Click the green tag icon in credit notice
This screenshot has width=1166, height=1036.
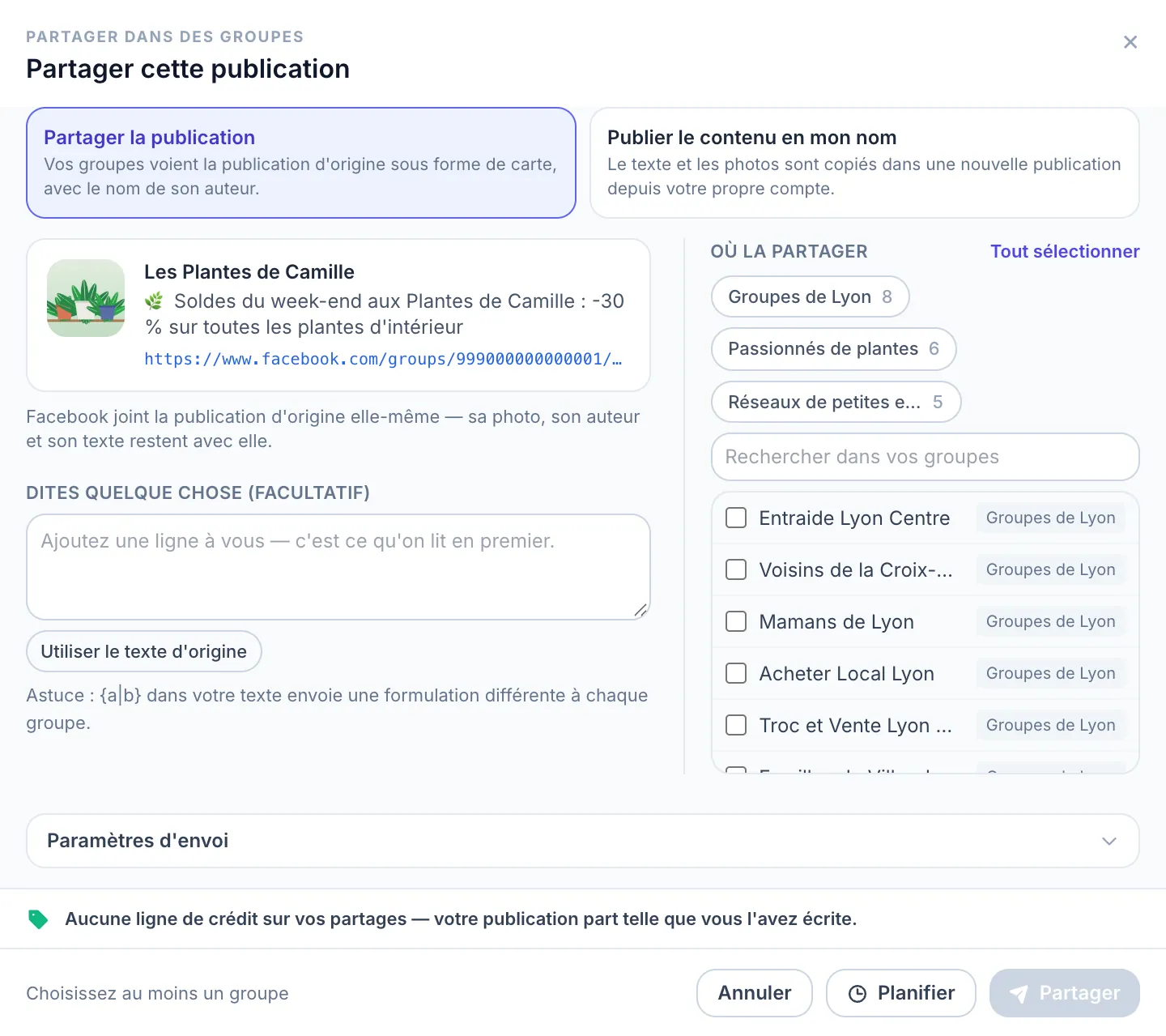tap(38, 919)
